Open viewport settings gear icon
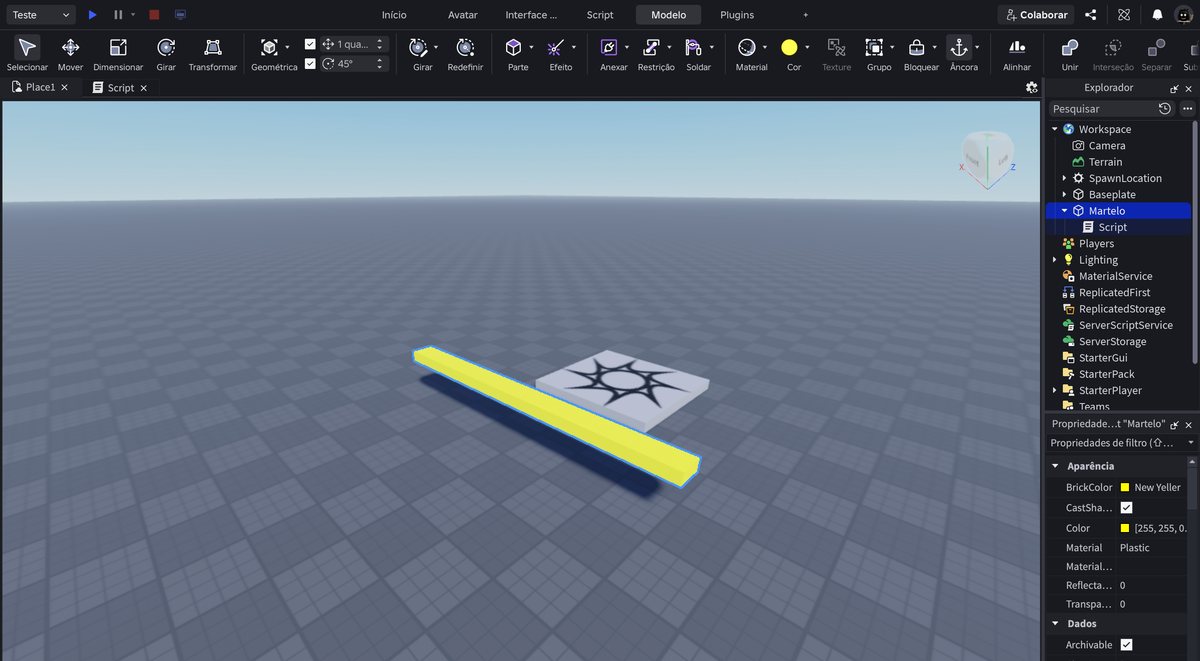This screenshot has height=661, width=1200. 1031,88
